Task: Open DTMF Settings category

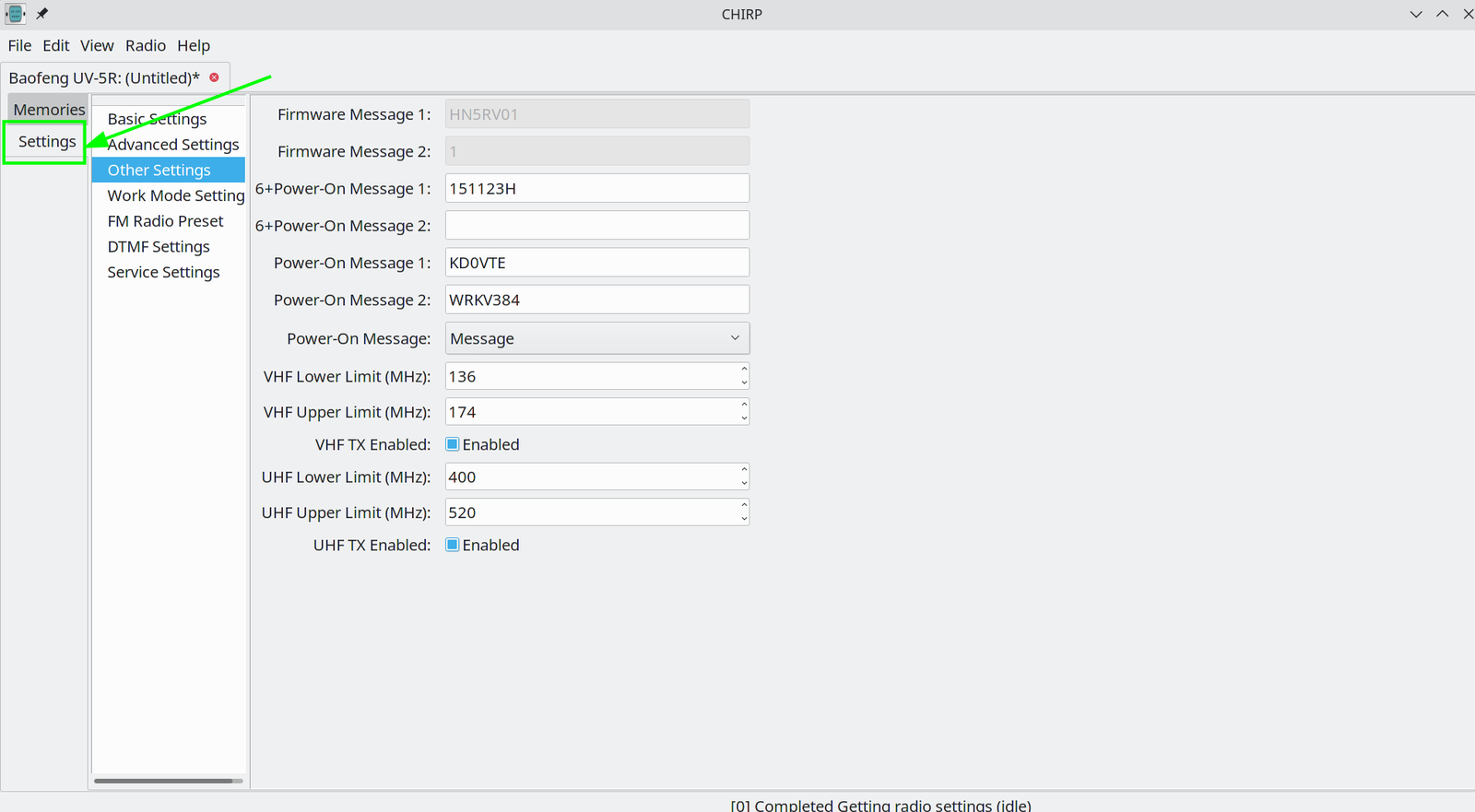Action: [159, 246]
